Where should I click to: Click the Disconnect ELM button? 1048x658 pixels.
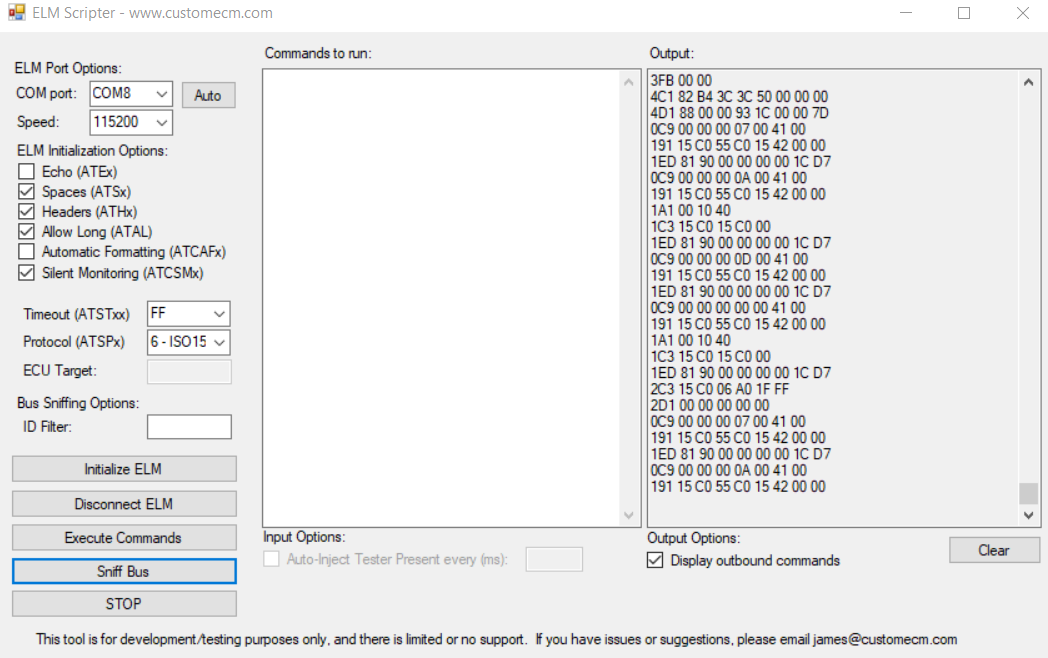click(124, 504)
